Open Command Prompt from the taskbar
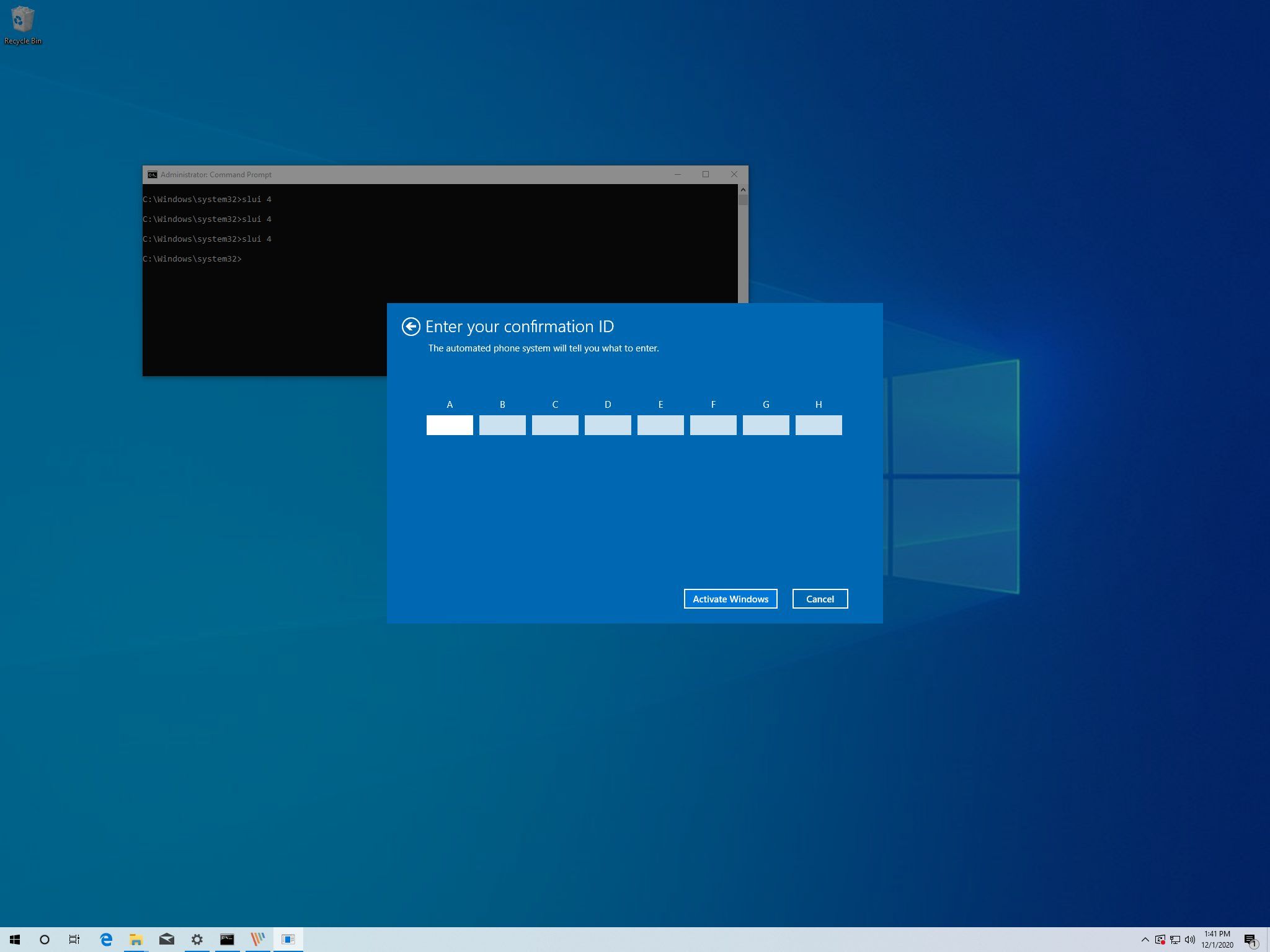 [x=227, y=939]
